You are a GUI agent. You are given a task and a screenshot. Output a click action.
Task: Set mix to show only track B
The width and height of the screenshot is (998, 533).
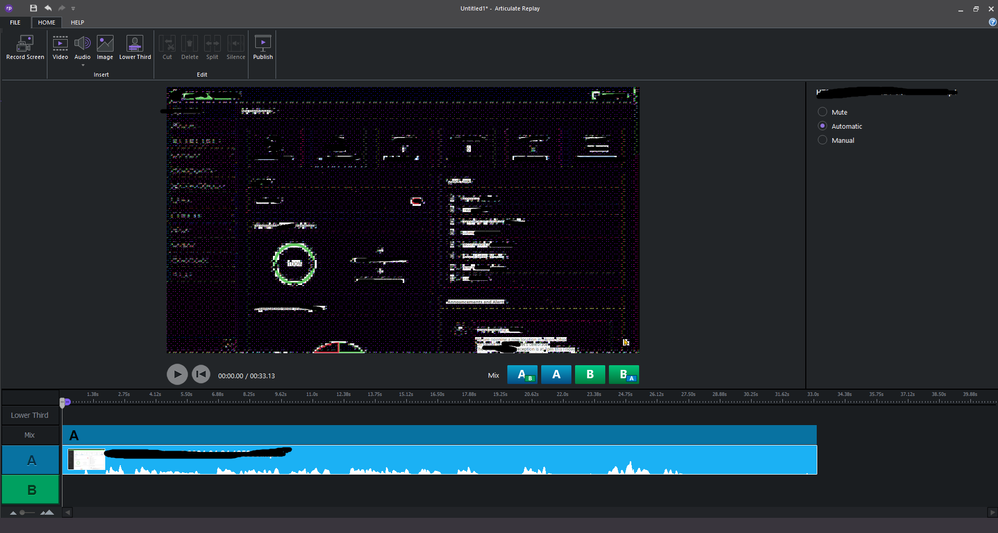[x=590, y=375]
